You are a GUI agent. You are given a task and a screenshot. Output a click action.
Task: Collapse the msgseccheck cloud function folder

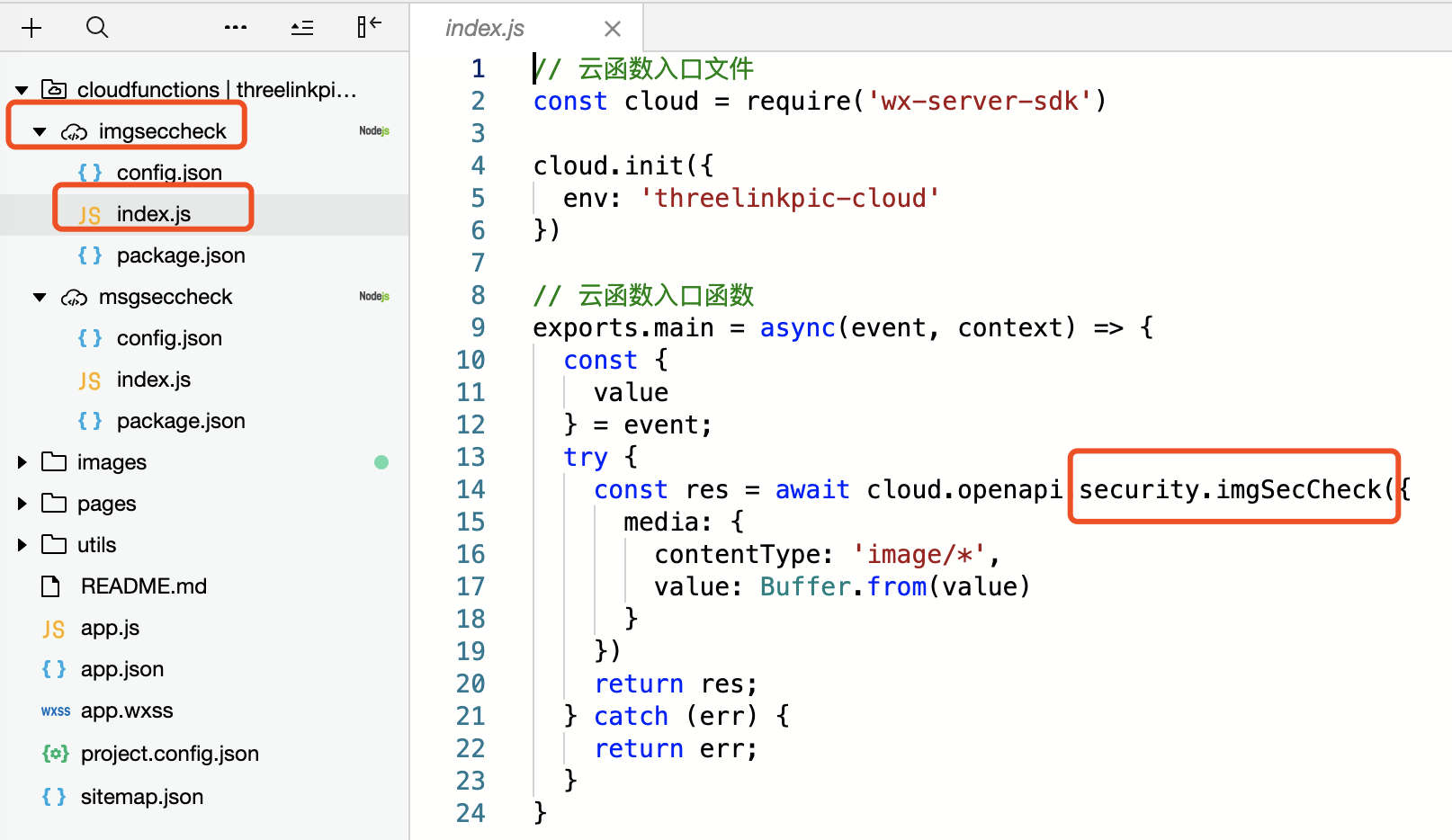pos(40,297)
